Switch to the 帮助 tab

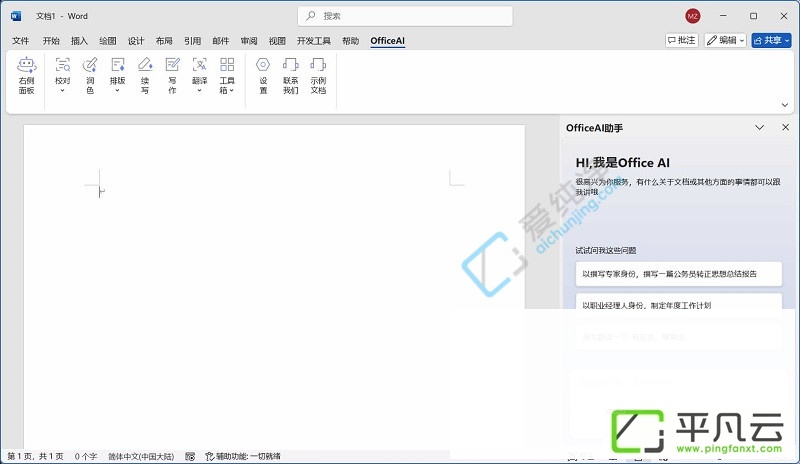pos(351,41)
